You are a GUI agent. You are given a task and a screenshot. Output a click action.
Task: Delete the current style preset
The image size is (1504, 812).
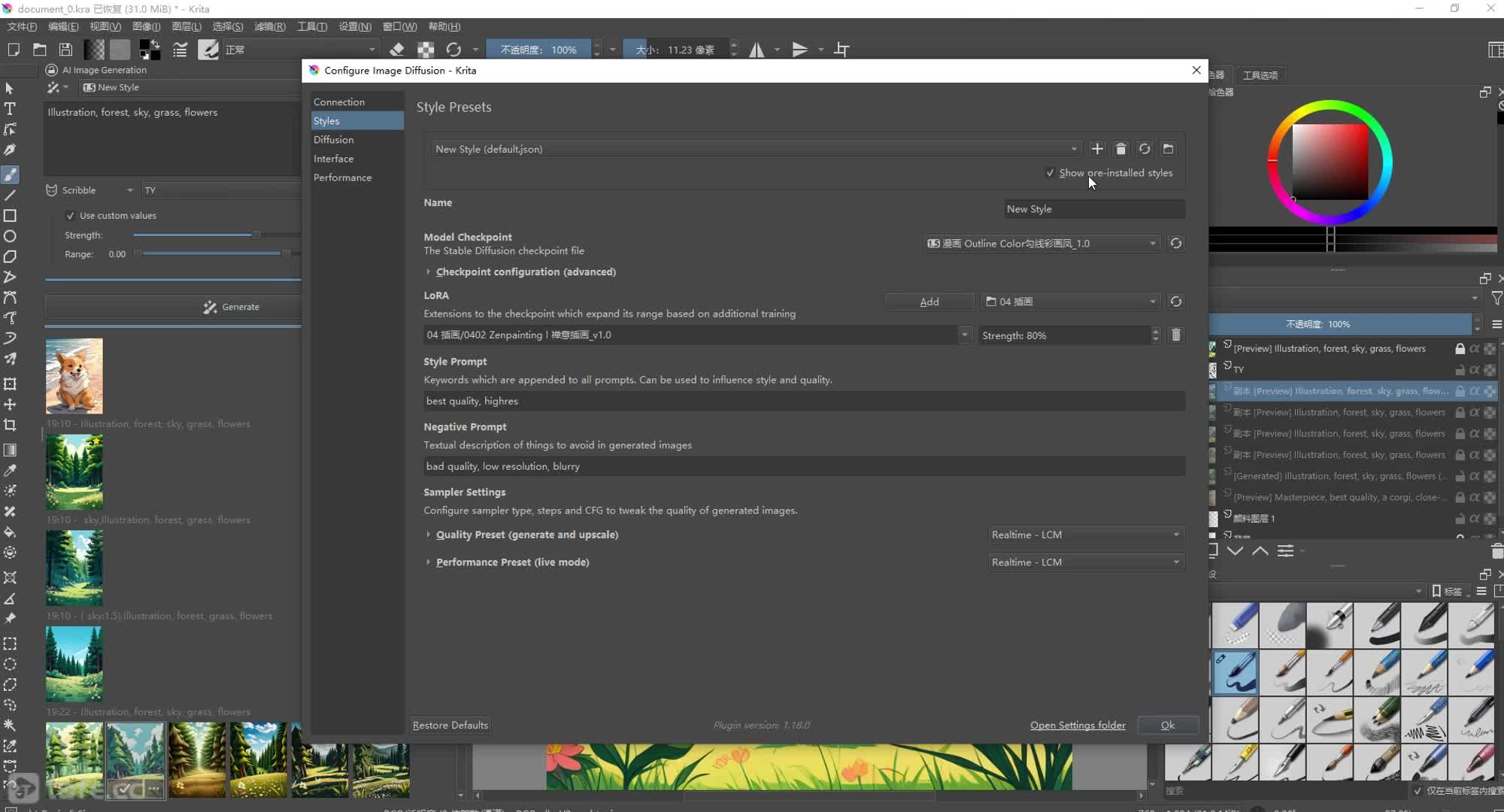(x=1120, y=149)
